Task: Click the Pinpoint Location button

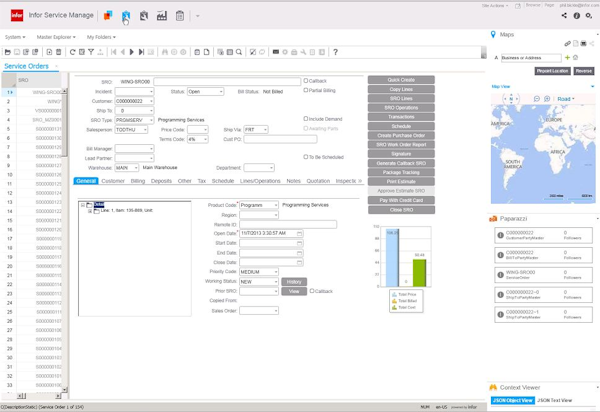Action: (x=552, y=71)
